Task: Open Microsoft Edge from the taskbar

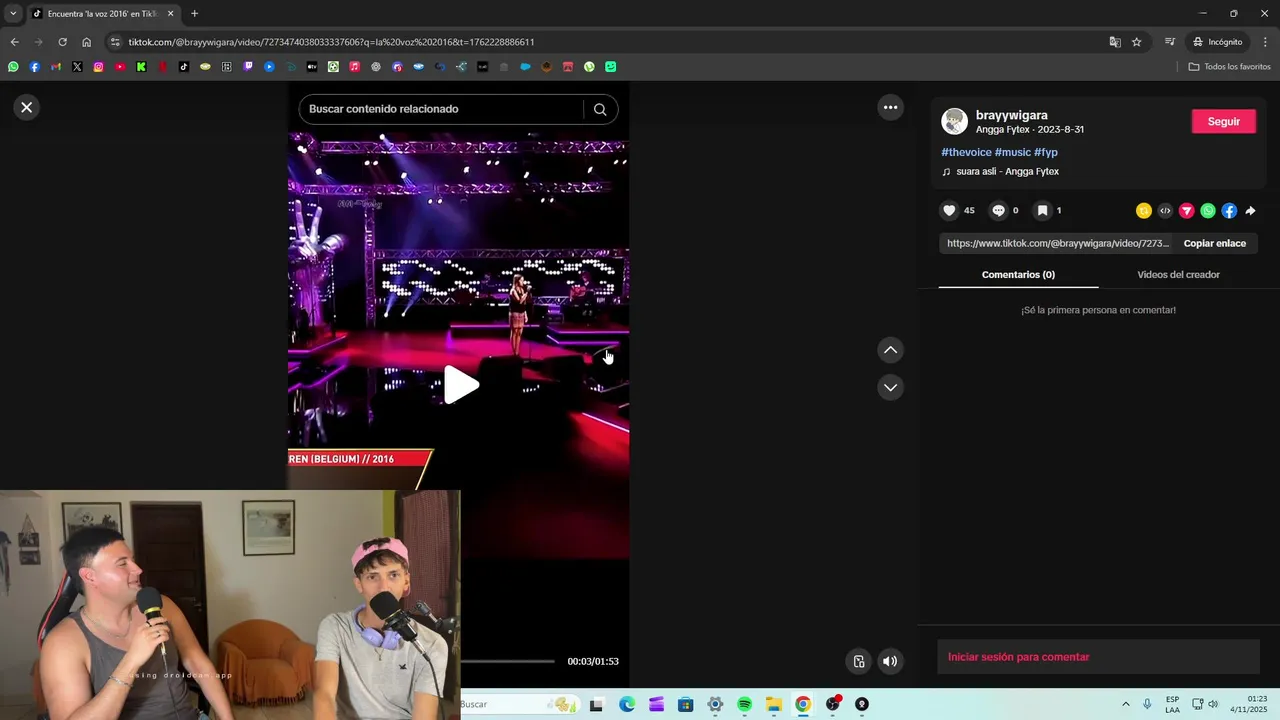Action: pyautogui.click(x=627, y=705)
